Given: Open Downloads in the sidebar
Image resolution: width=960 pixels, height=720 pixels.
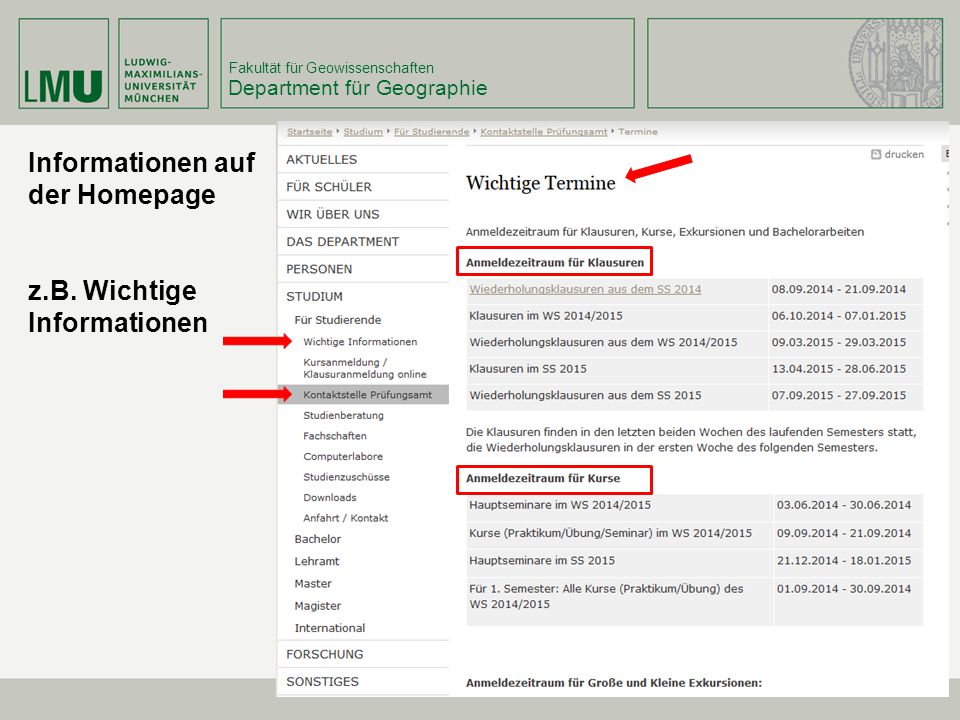Looking at the screenshot, I should (x=329, y=498).
